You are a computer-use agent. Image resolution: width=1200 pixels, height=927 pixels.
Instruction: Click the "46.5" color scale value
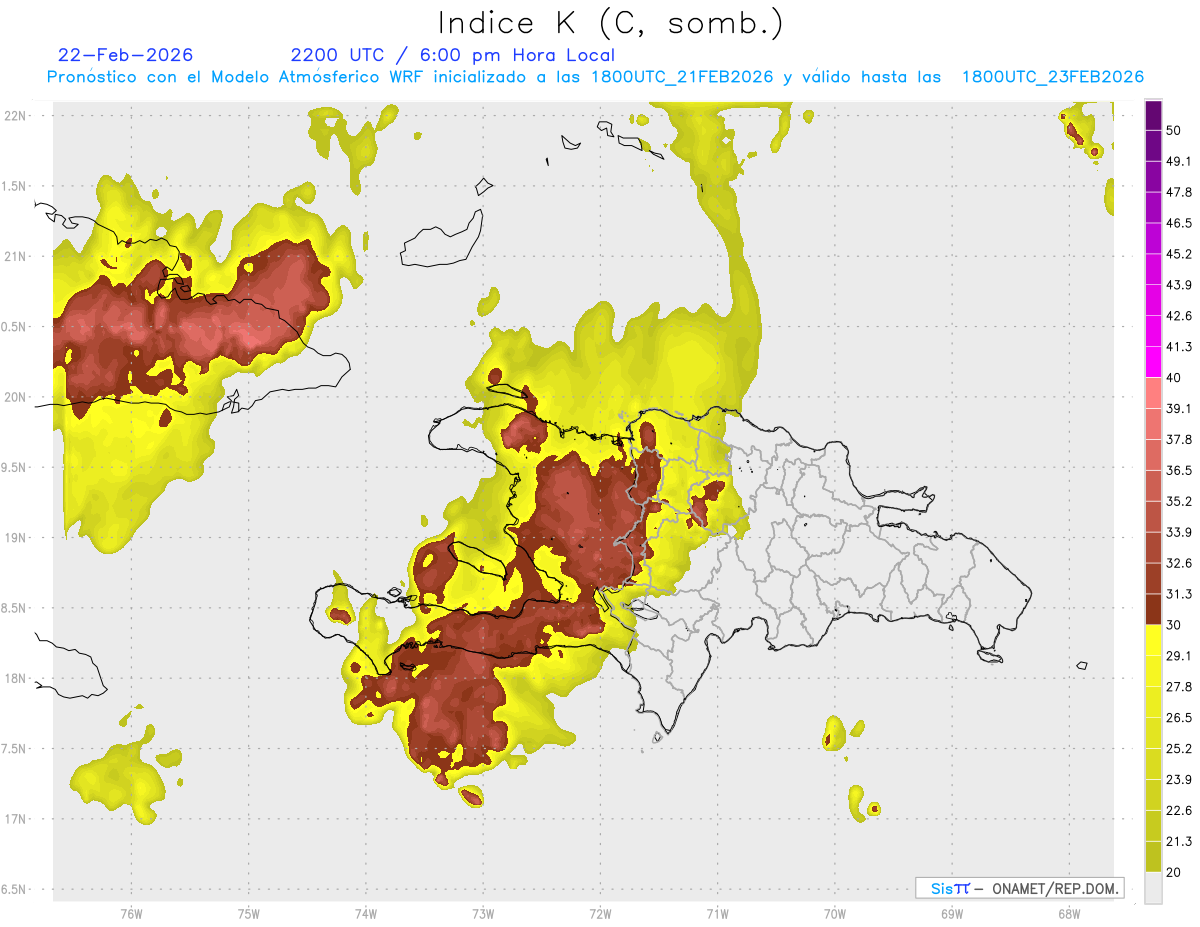1180,223
